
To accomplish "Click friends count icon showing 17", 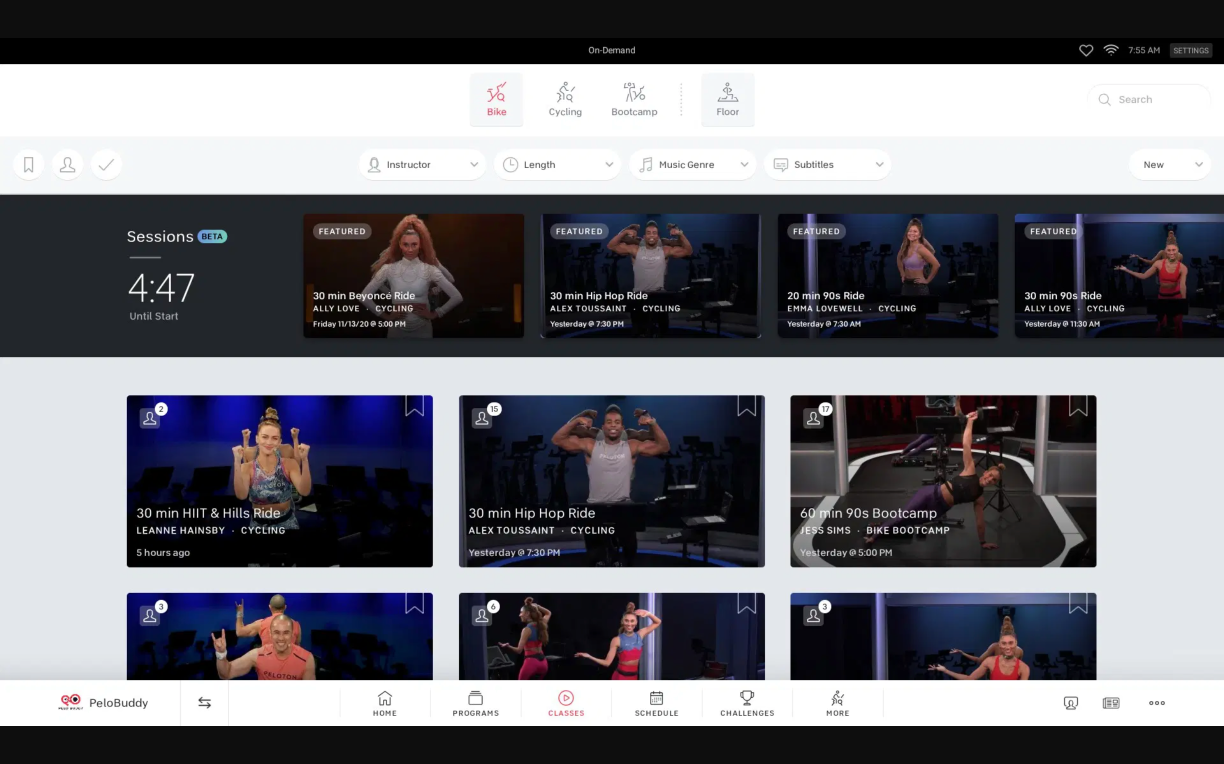I will point(816,417).
